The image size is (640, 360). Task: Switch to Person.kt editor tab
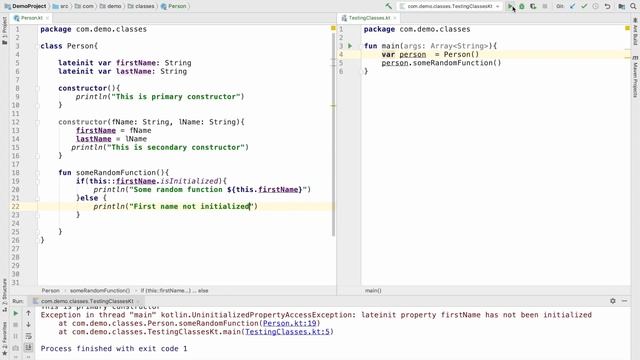pos(31,18)
